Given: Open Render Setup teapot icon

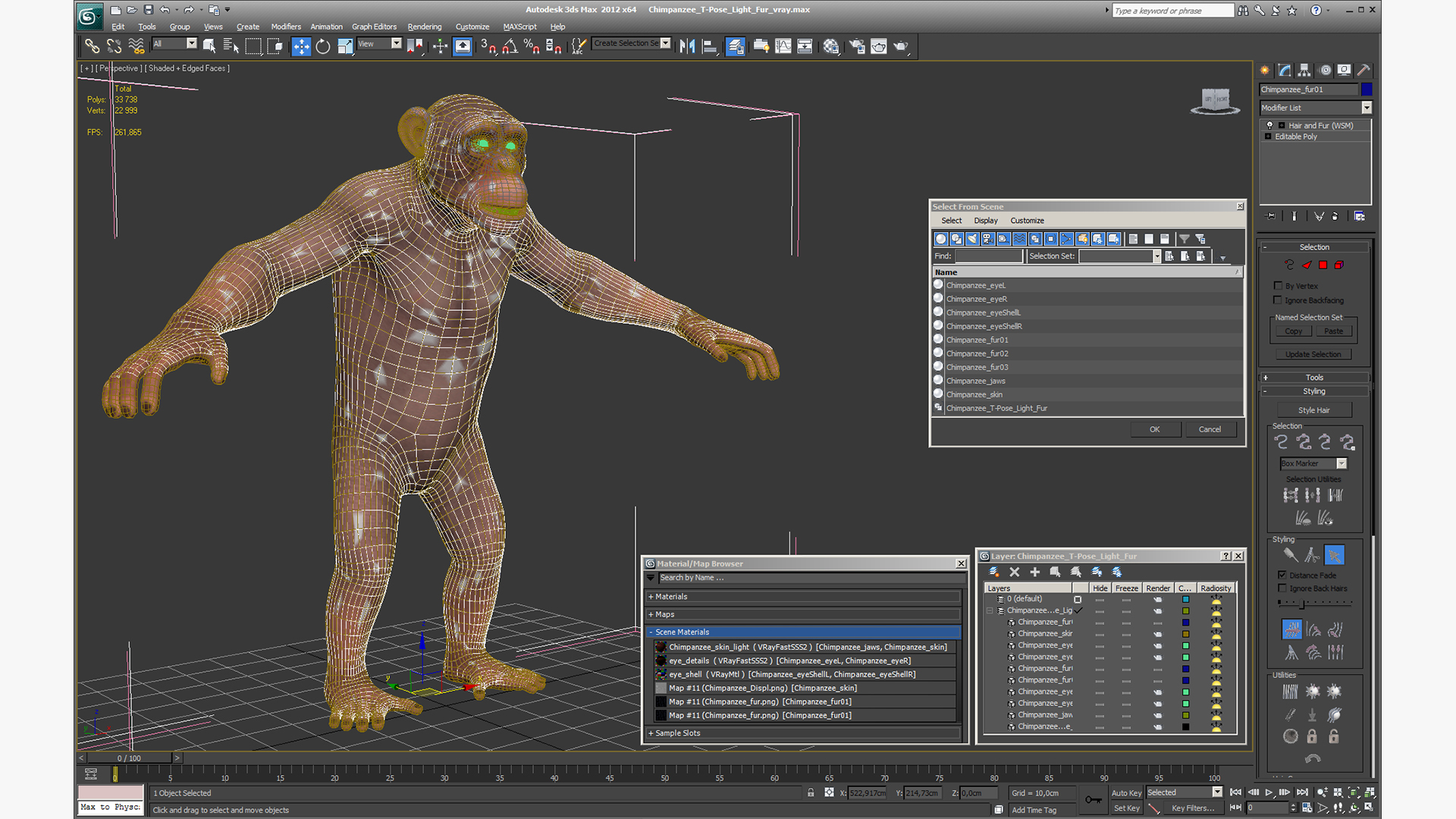Looking at the screenshot, I should 857,47.
